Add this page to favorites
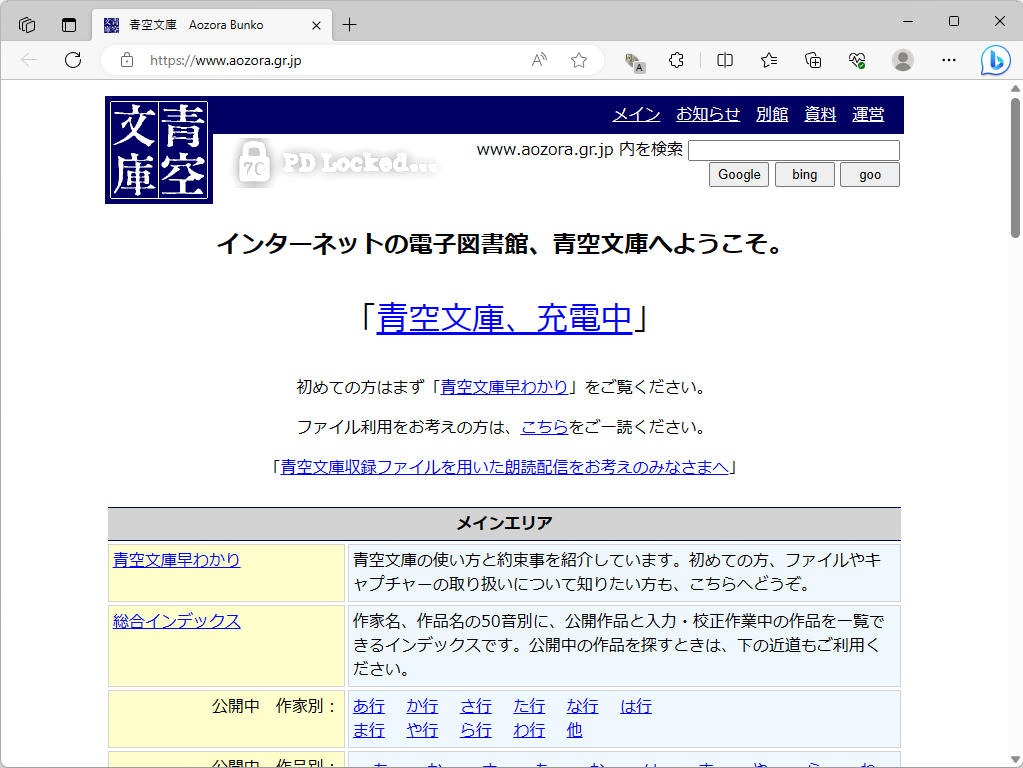This screenshot has width=1023, height=768. pyautogui.click(x=578, y=60)
